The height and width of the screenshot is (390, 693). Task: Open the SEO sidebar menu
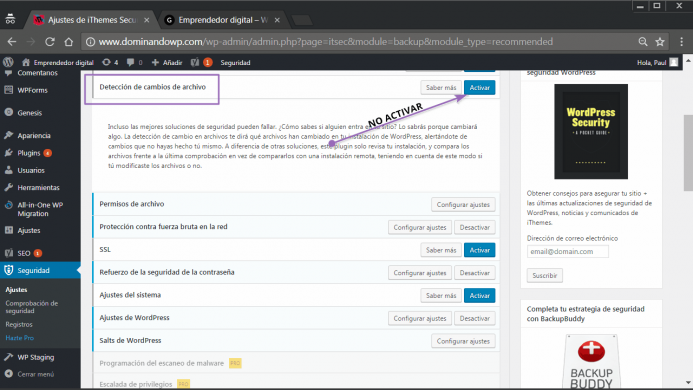coord(24,253)
